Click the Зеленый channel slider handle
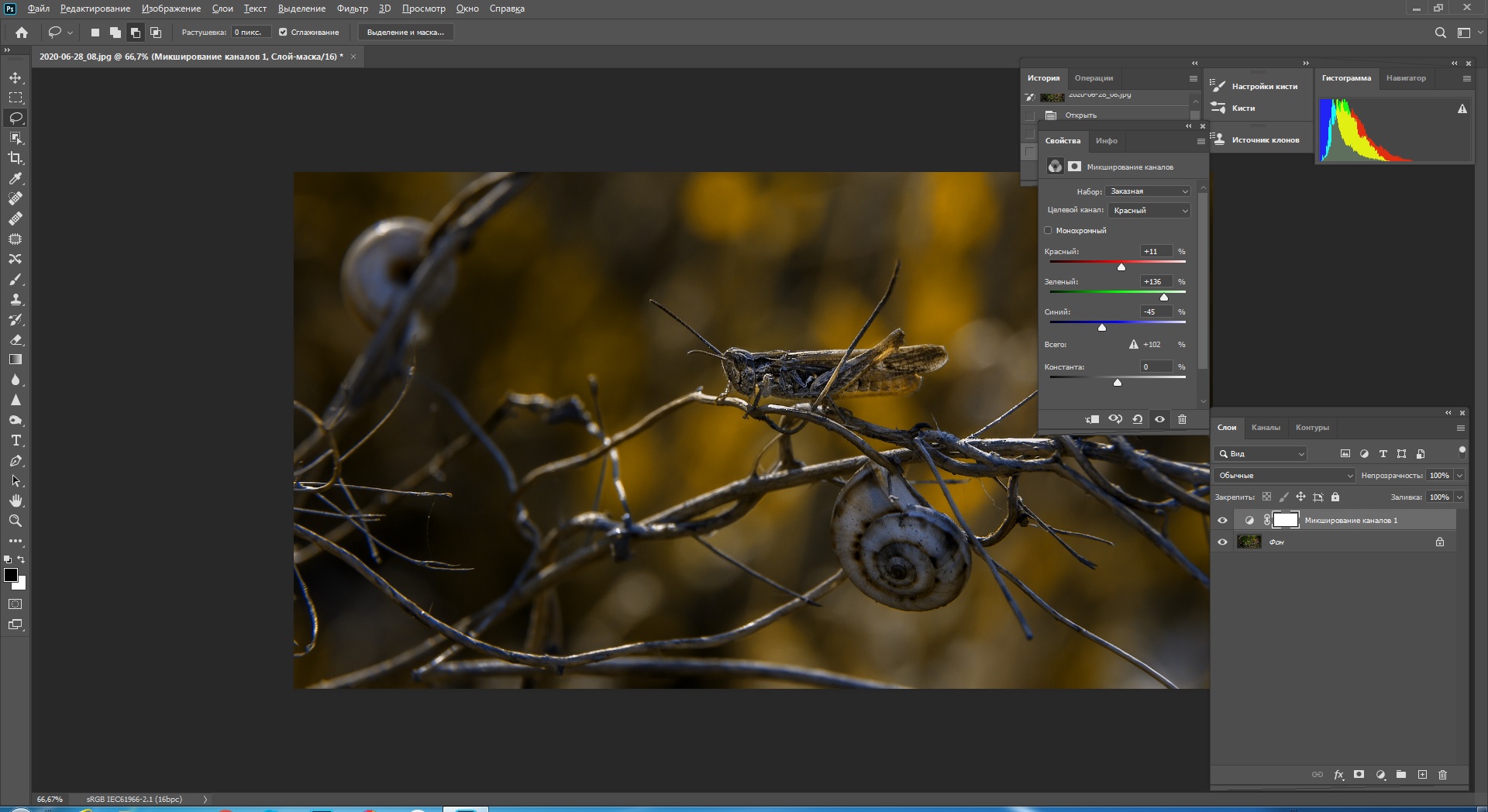This screenshot has height=812, width=1488. 1163,297
